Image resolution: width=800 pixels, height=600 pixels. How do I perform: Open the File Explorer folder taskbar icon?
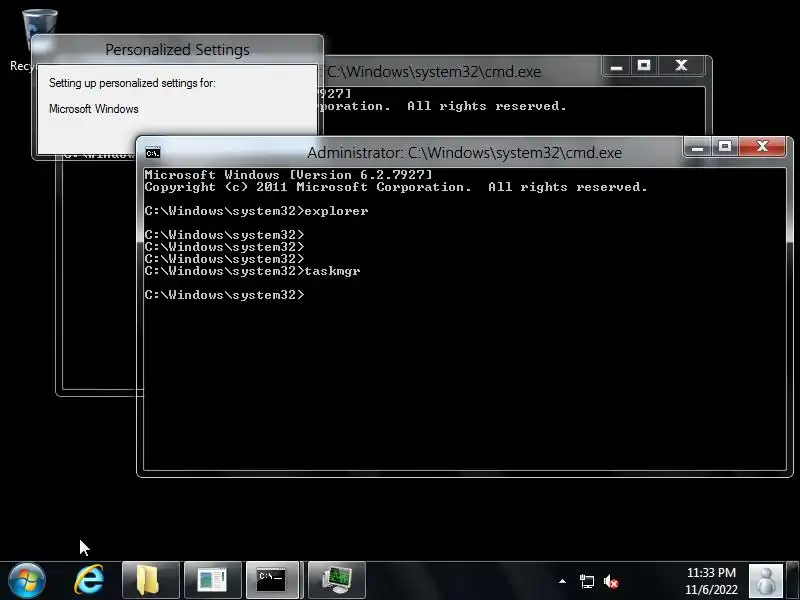point(151,581)
